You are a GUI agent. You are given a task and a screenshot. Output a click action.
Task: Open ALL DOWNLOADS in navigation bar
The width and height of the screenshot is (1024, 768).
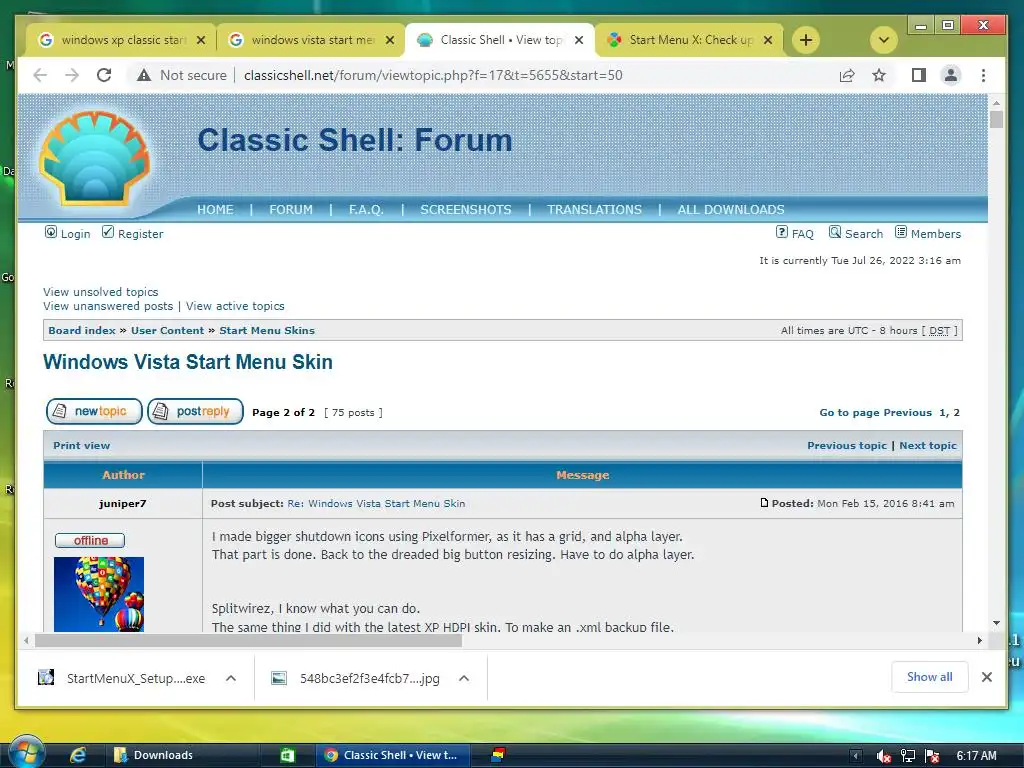tap(731, 210)
